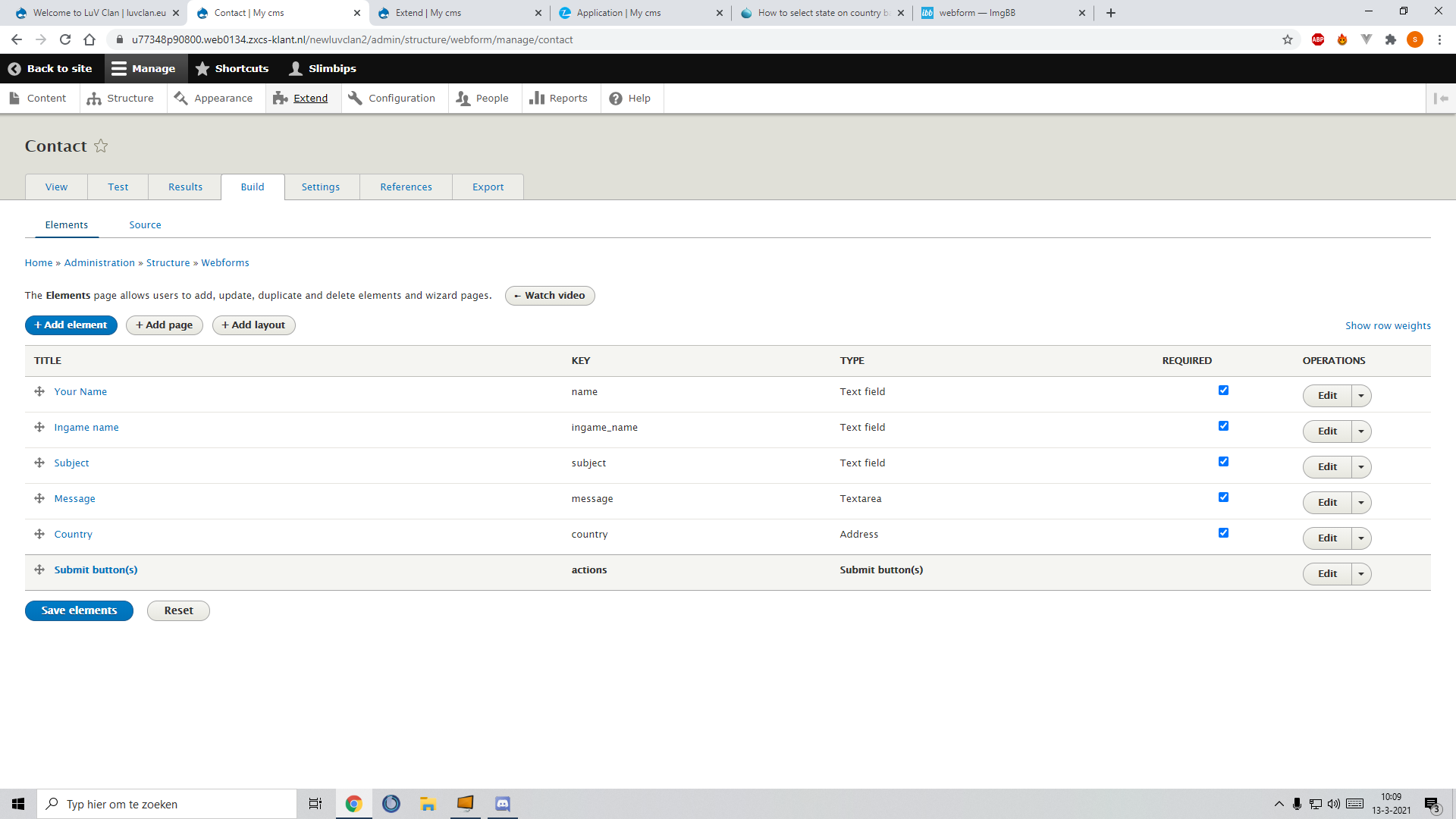Open Discord from the taskbar

(x=502, y=804)
